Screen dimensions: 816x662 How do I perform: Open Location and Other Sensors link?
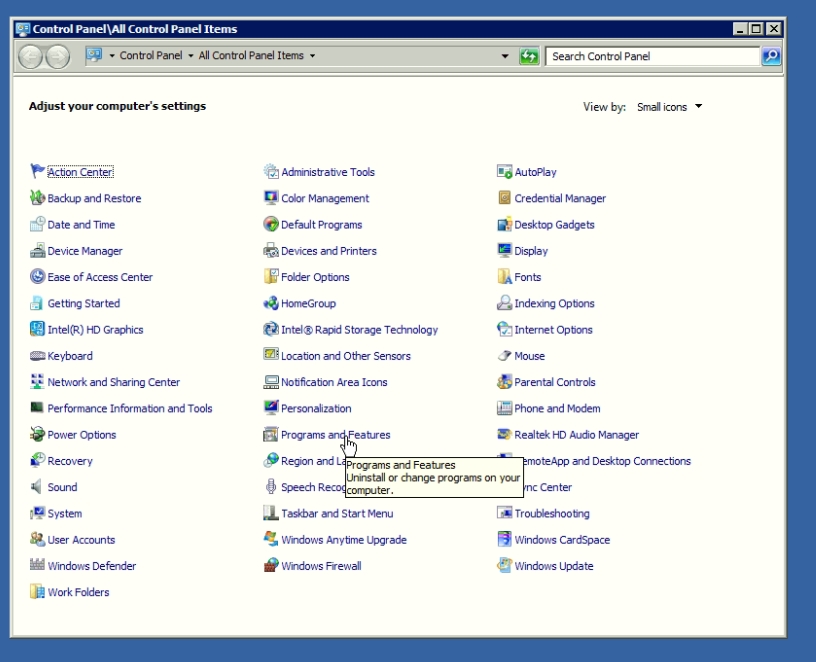tap(346, 356)
